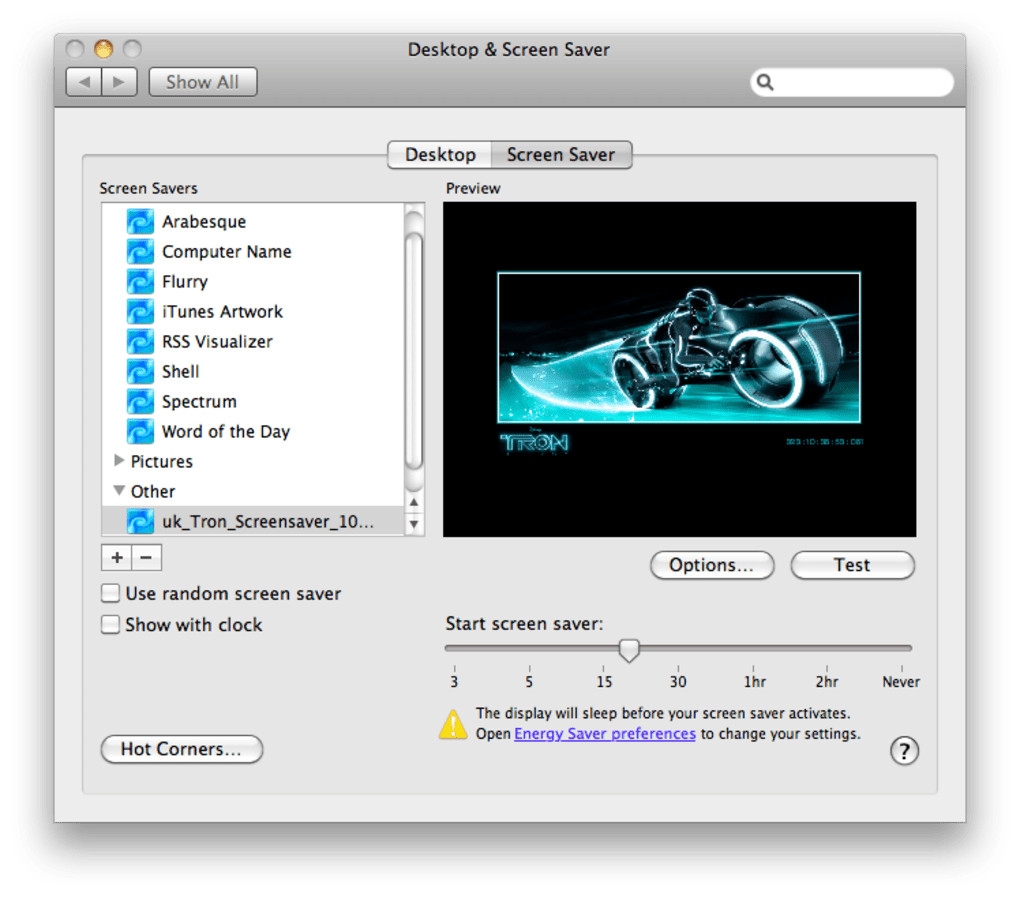The height and width of the screenshot is (897, 1020).
Task: Click the iTunes Artwork screen saver icon
Action: point(140,312)
